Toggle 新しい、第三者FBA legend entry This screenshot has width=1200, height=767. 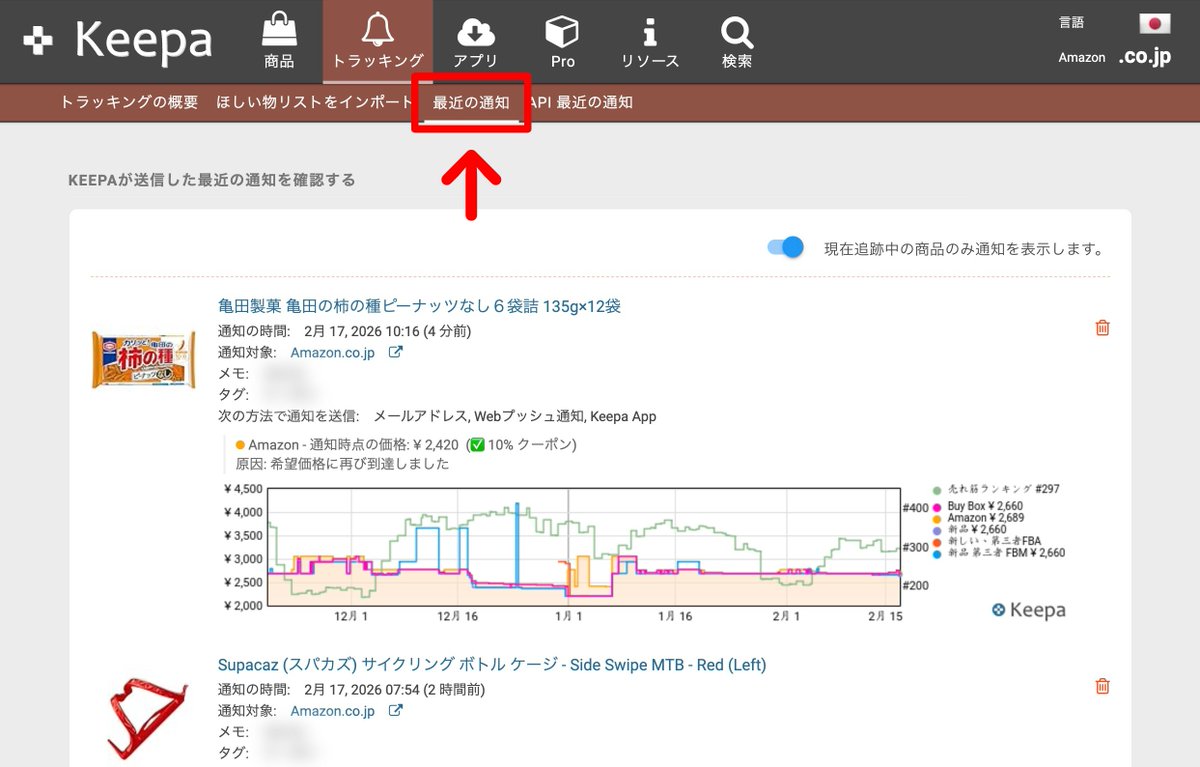[987, 541]
